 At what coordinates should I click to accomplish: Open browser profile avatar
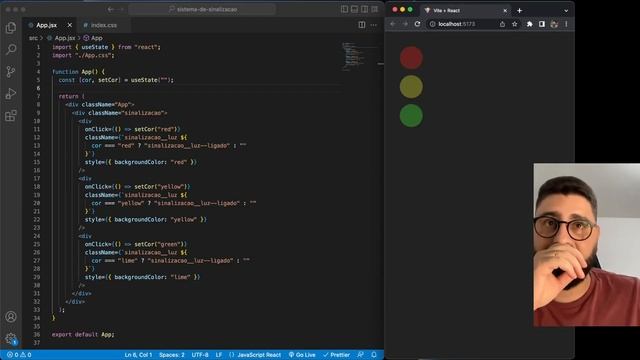coord(554,24)
